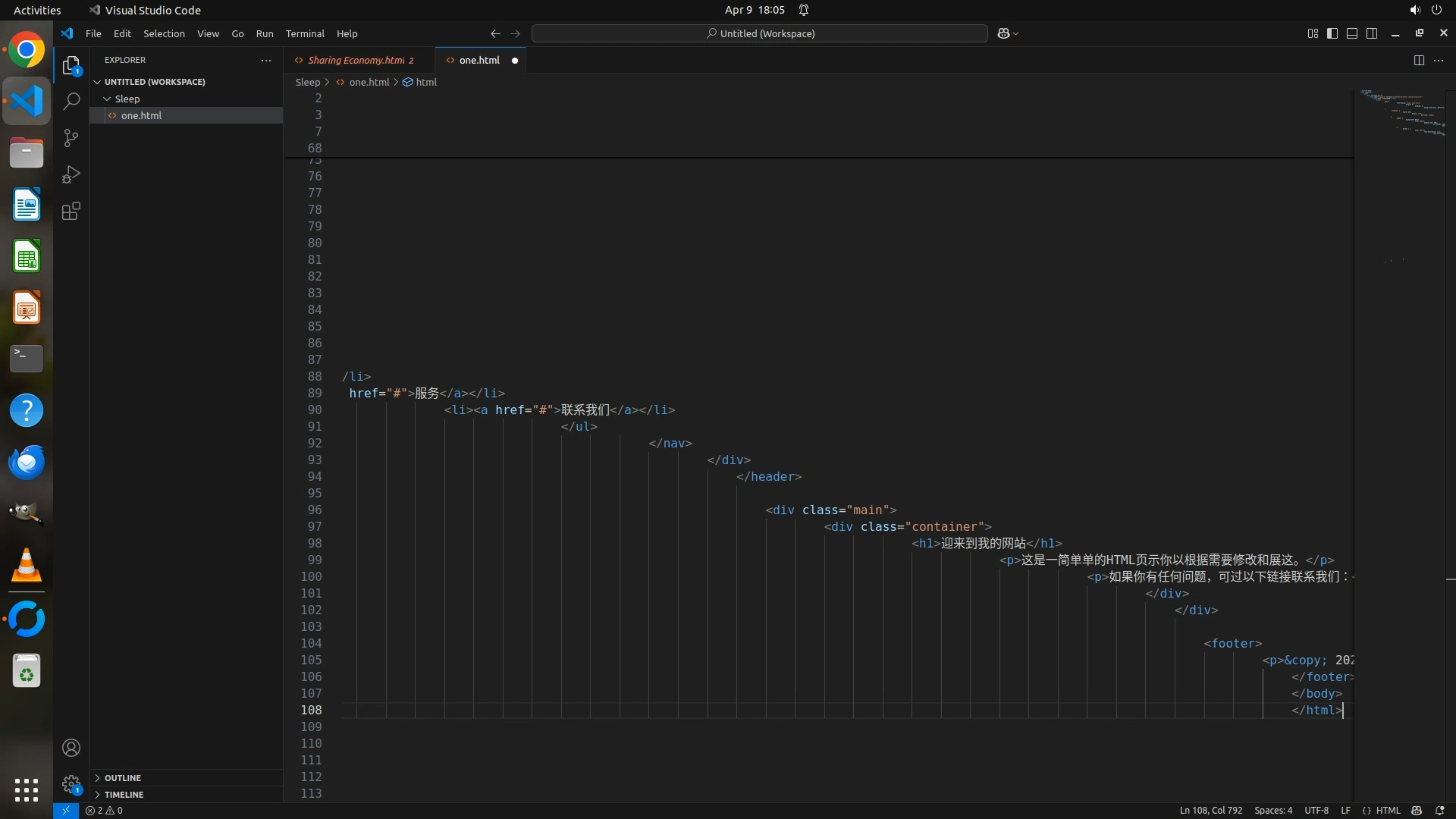This screenshot has height=819, width=1456.
Task: Open the Terminal menu
Action: pos(305,33)
